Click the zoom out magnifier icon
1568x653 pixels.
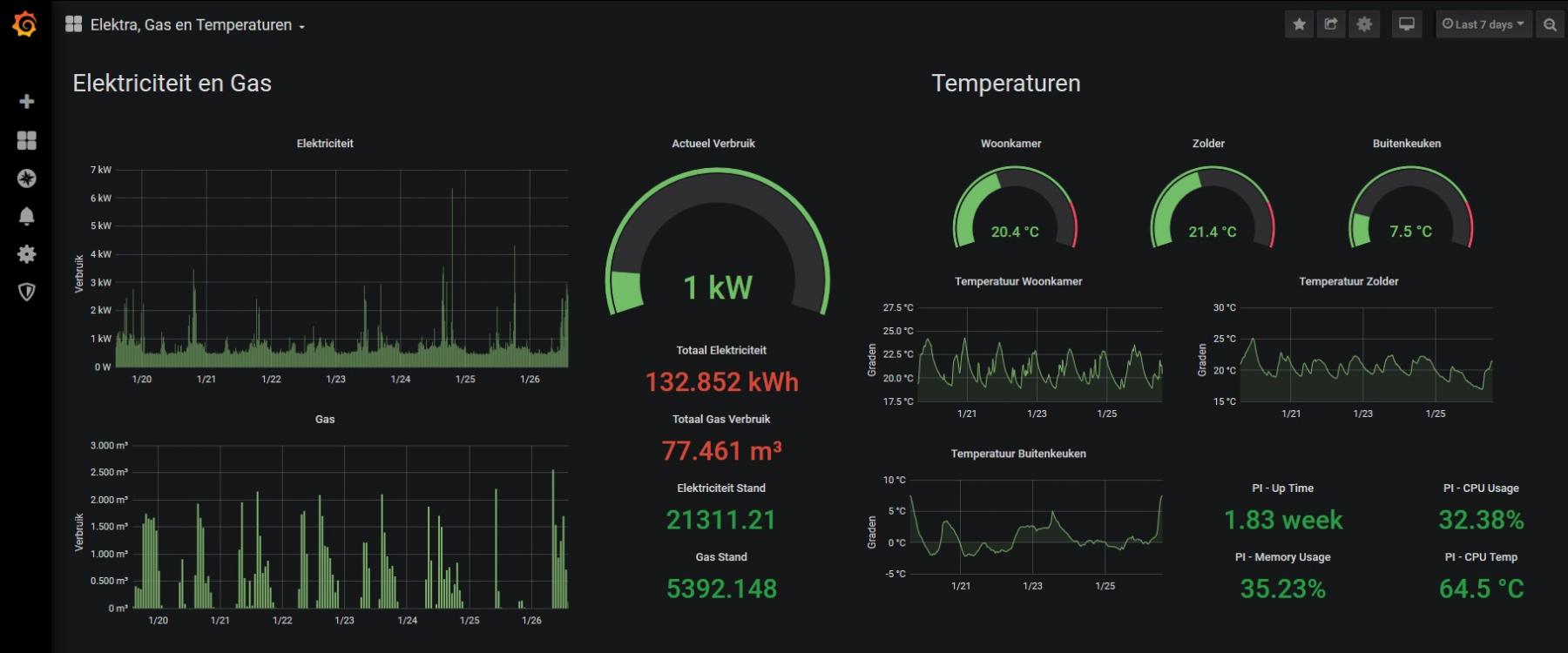1550,24
